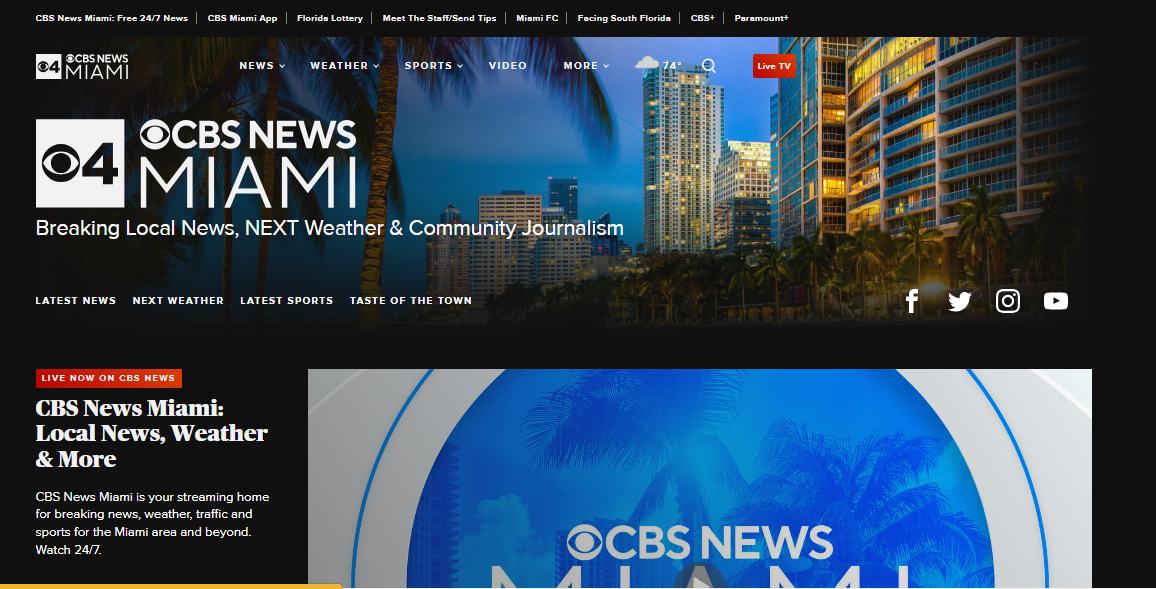
Task: Click the Live Now on CBS News badge
Action: point(109,378)
